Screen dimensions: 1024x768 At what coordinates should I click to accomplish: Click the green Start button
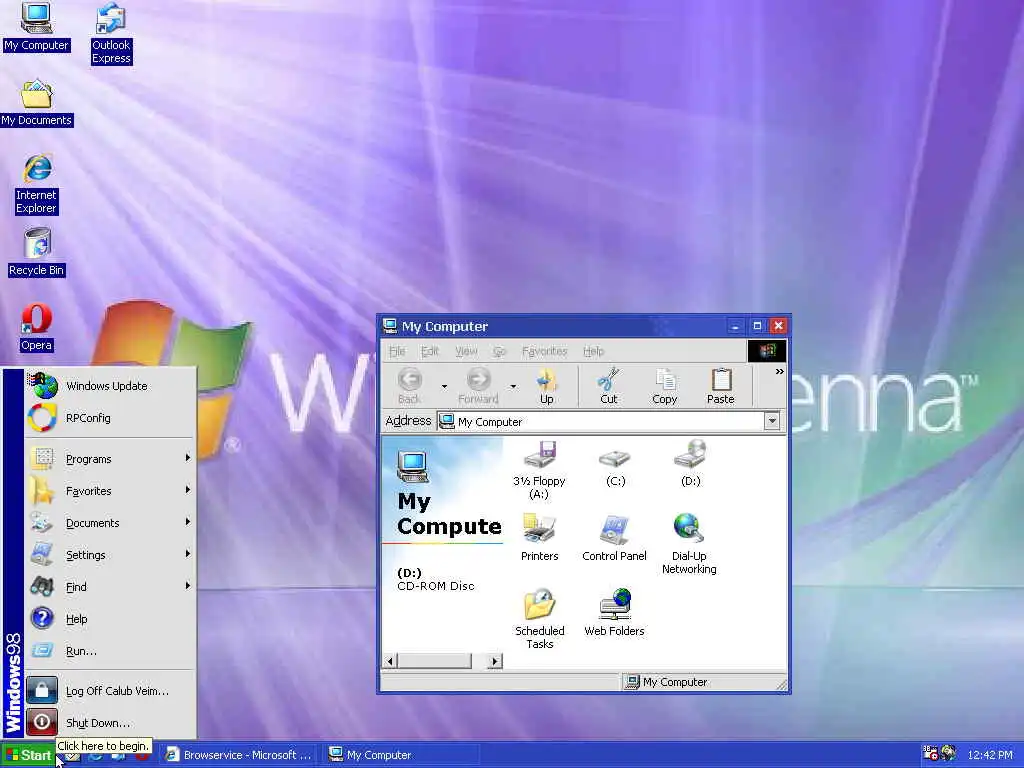[x=27, y=756]
